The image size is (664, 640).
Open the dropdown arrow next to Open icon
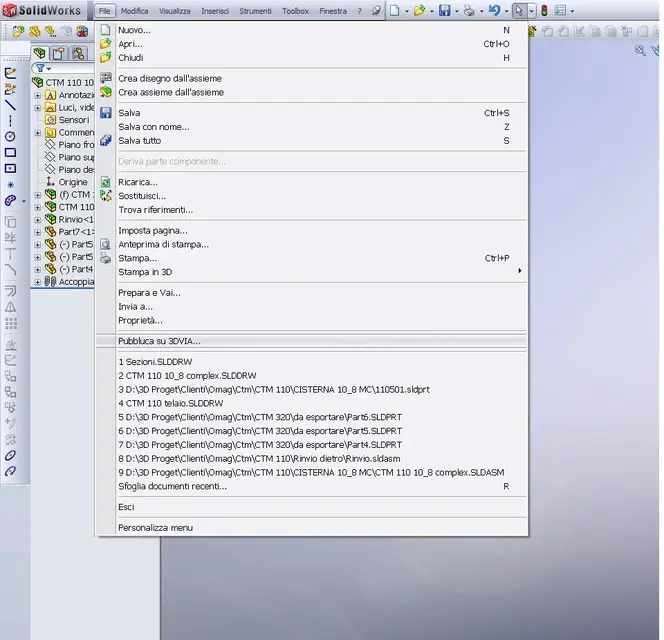432,11
